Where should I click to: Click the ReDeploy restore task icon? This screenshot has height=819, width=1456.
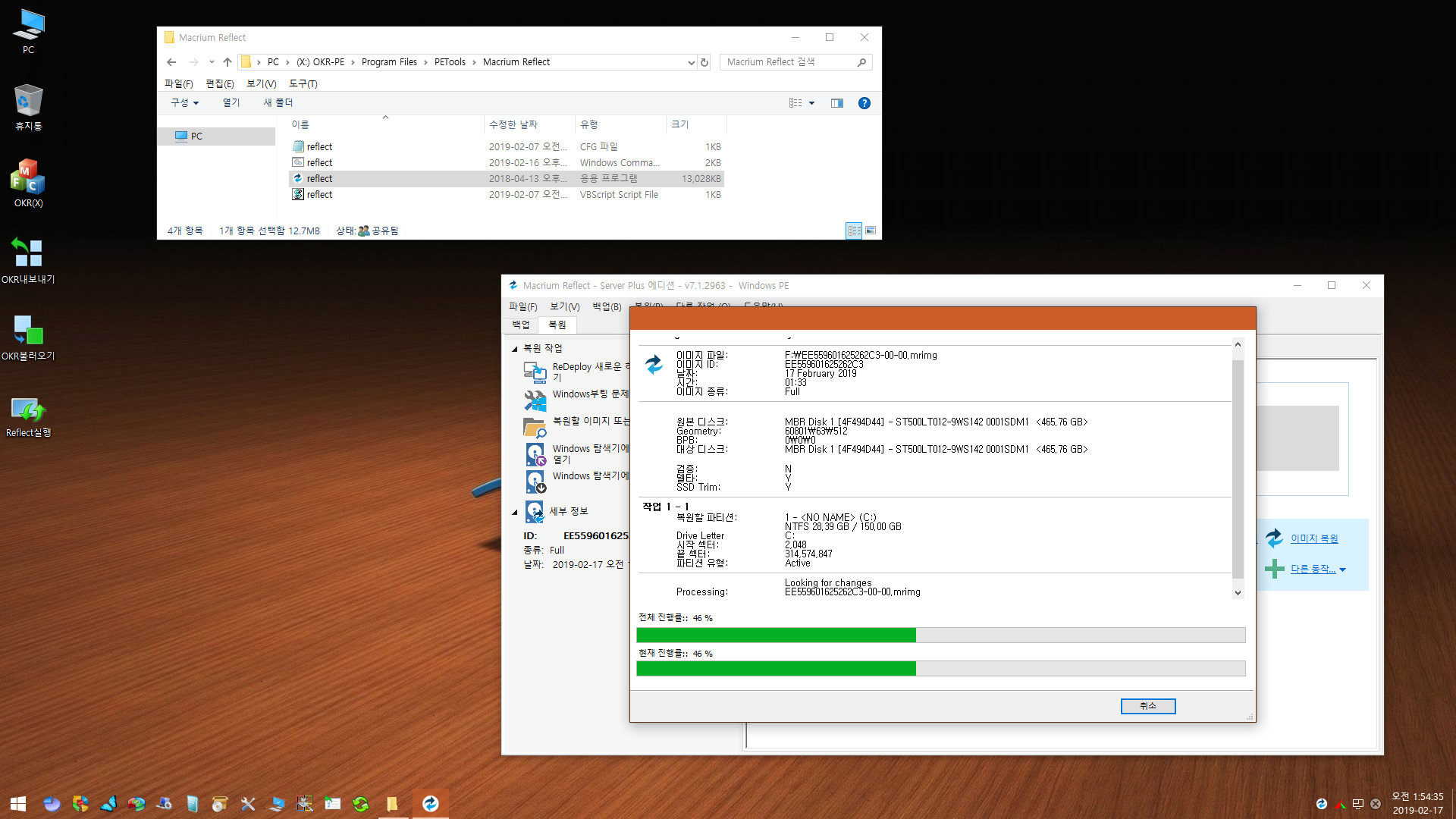pyautogui.click(x=535, y=372)
